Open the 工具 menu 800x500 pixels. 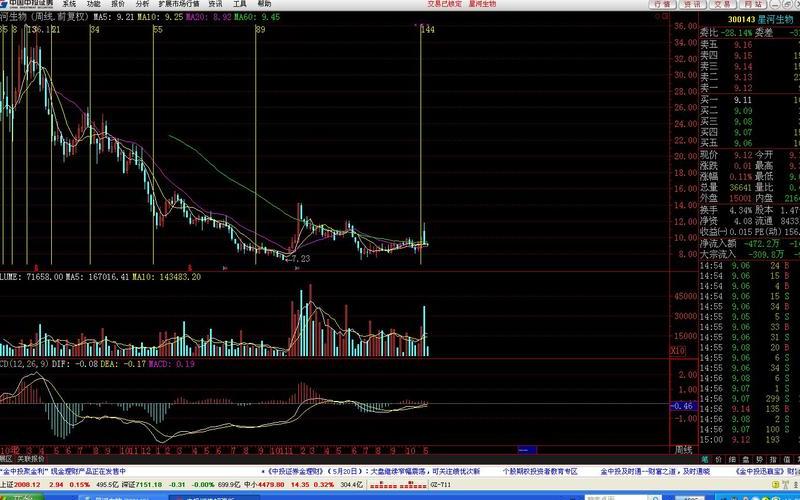(240, 4)
